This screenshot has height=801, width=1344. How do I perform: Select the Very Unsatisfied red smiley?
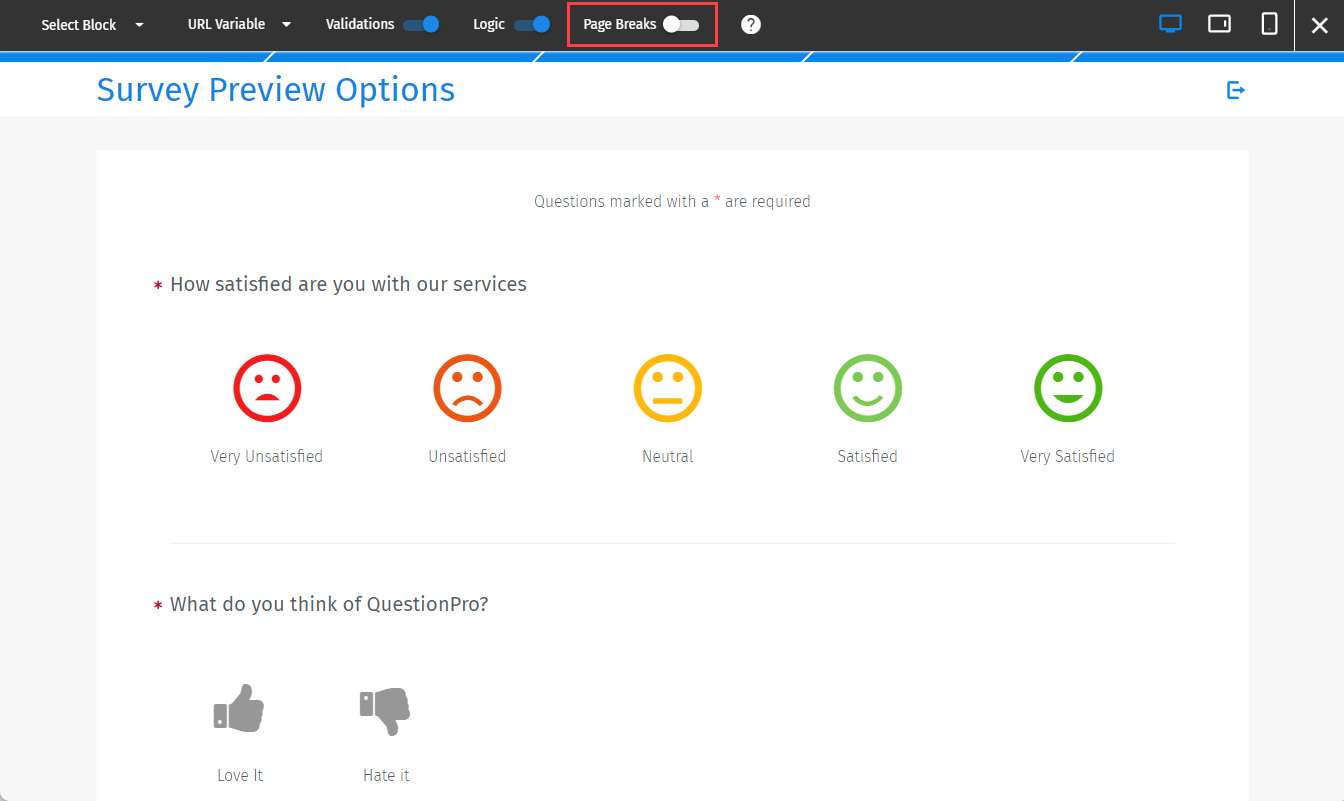[x=266, y=388]
